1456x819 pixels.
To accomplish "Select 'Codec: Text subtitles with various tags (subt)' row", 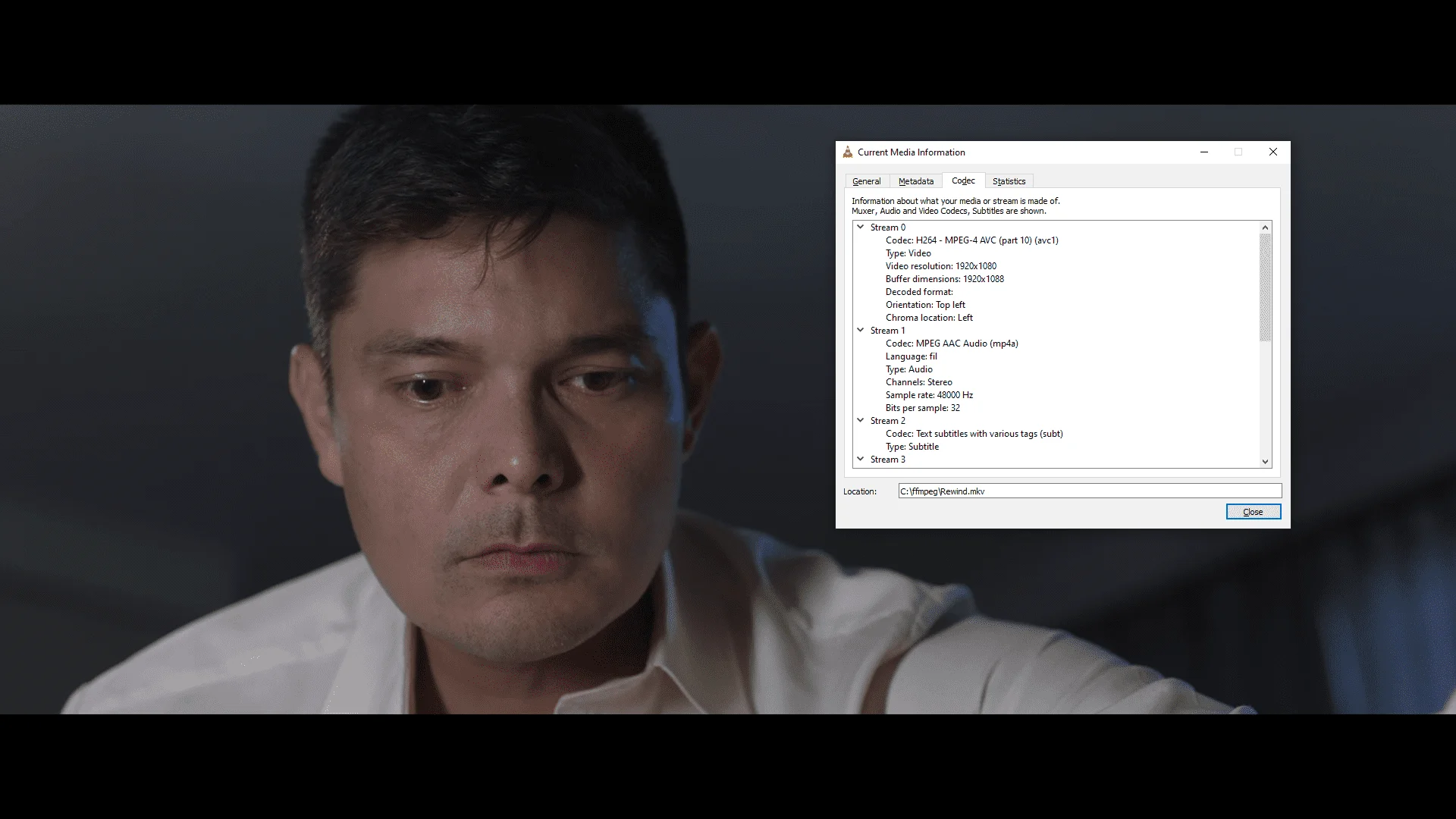I will tap(974, 434).
